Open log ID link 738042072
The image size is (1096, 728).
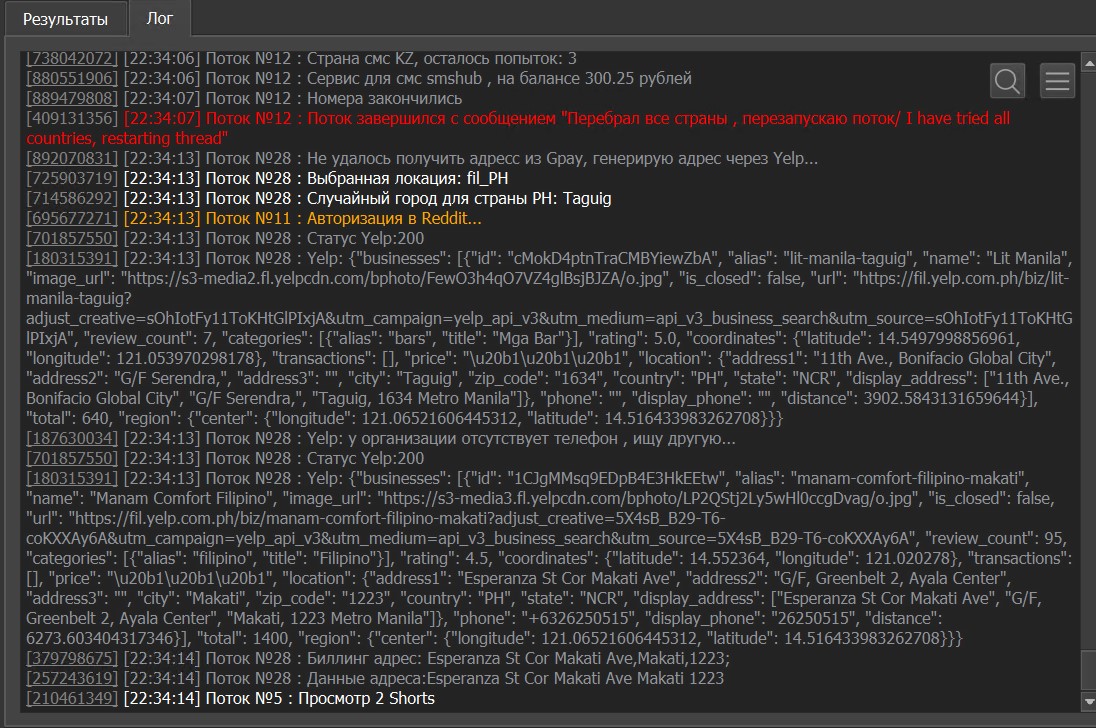pos(72,58)
